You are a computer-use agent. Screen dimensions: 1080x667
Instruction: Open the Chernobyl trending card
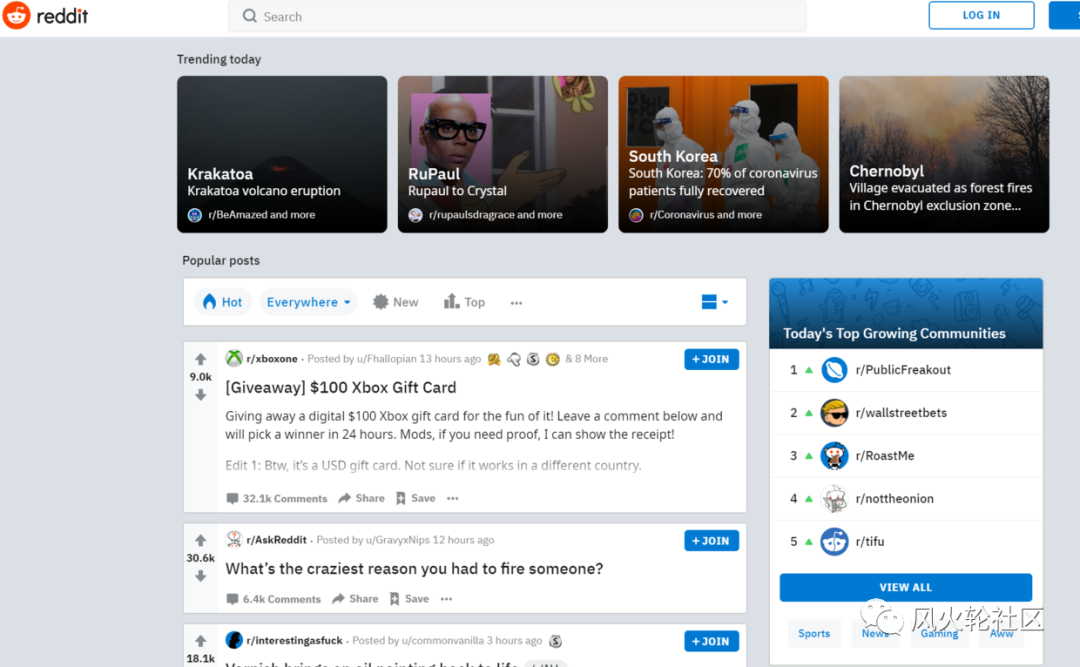tap(944, 154)
